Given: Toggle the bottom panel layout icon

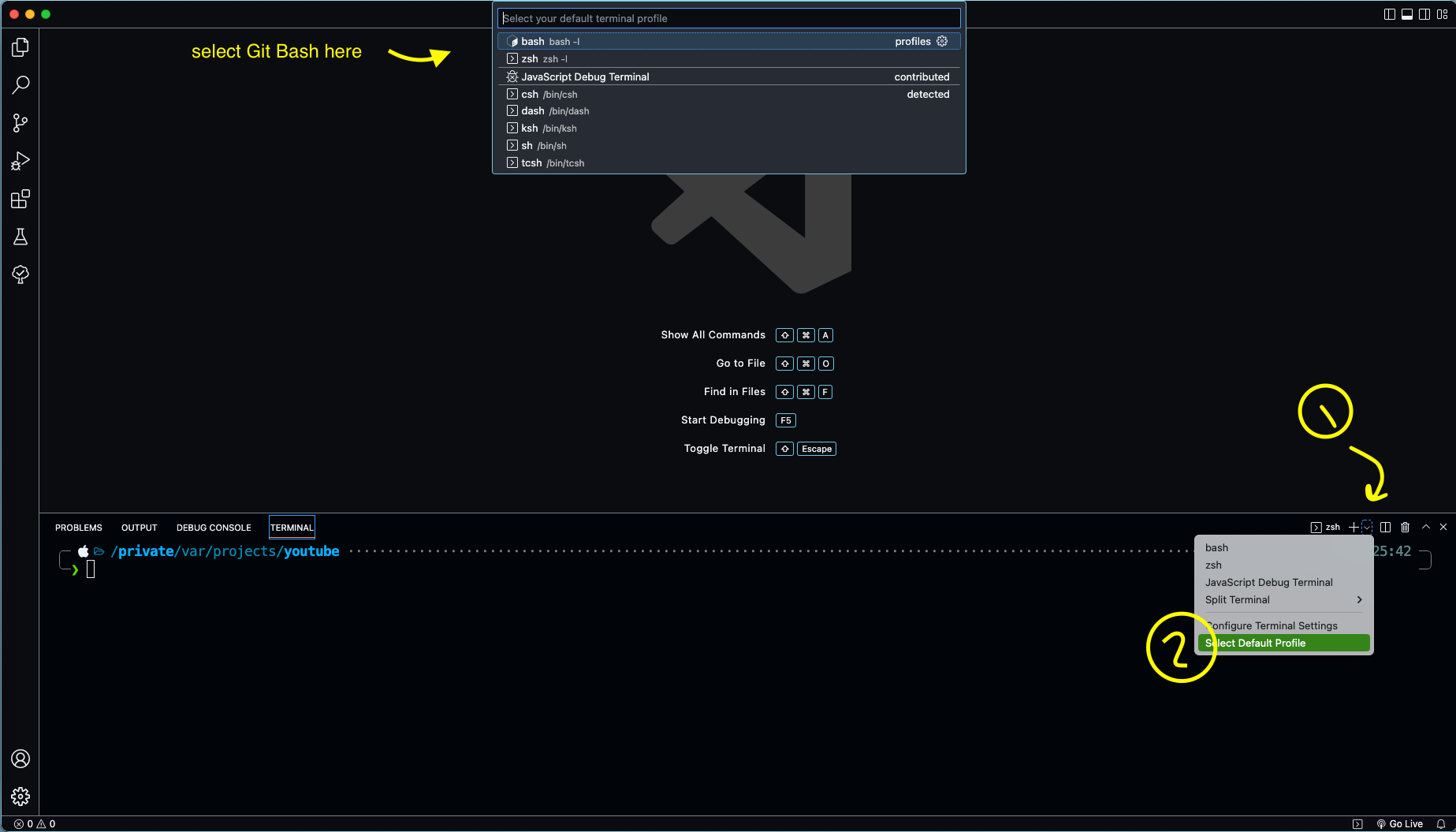Looking at the screenshot, I should tap(1407, 14).
